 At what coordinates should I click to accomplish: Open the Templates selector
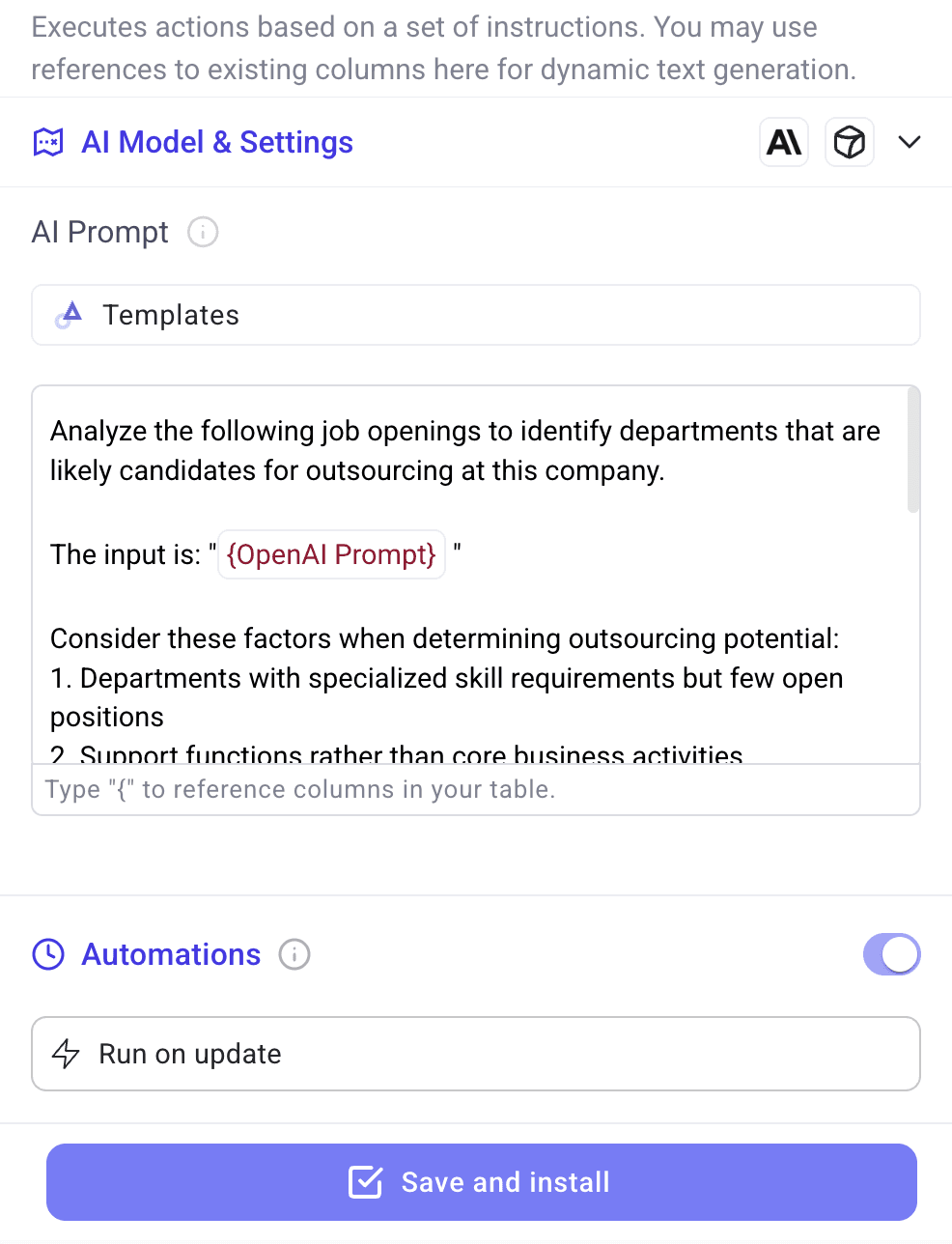pos(476,315)
